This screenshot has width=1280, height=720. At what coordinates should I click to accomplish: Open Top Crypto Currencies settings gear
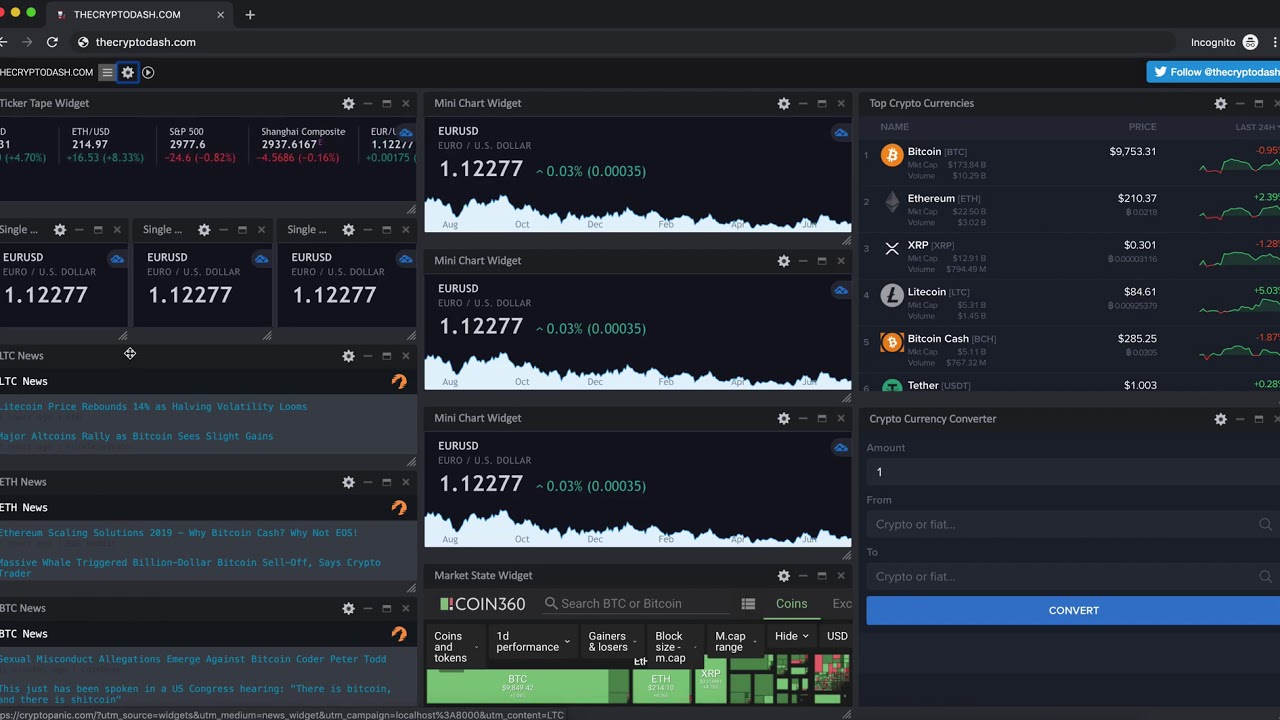1220,103
